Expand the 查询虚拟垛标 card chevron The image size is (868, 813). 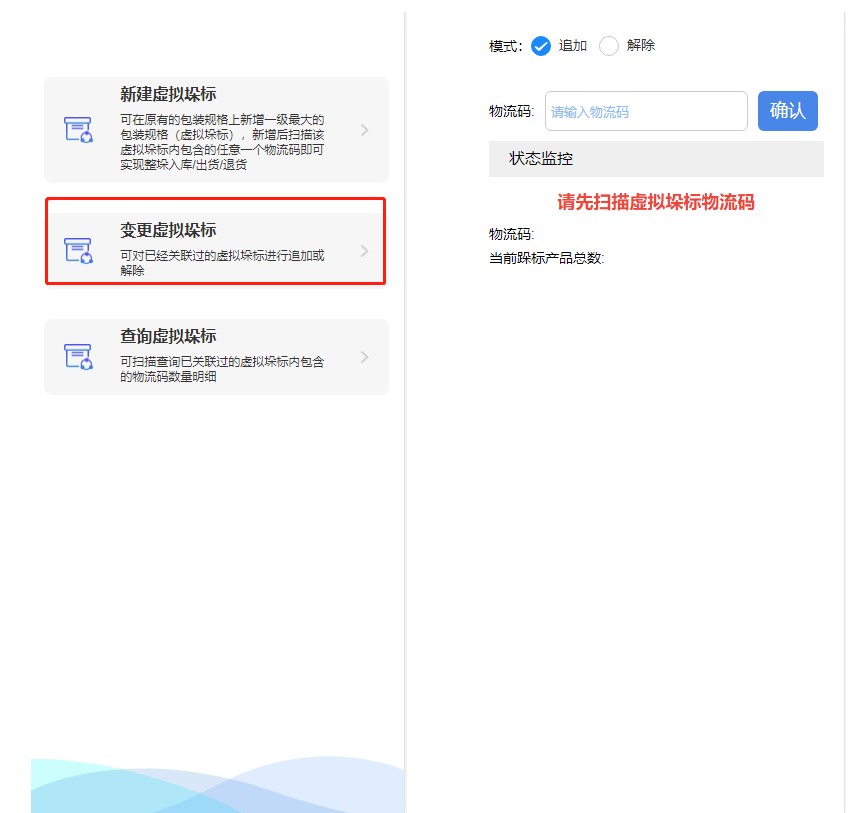[x=364, y=357]
